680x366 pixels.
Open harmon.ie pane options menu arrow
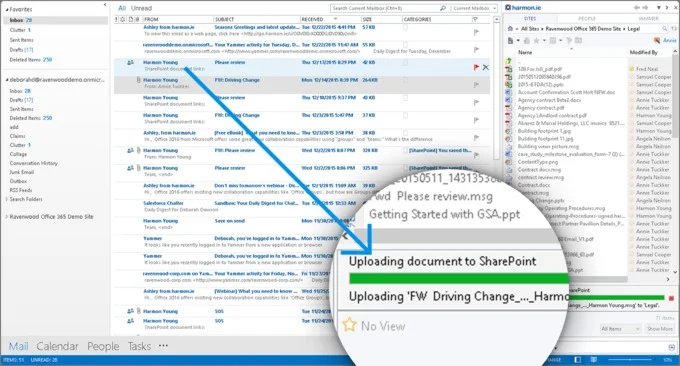pos(659,7)
